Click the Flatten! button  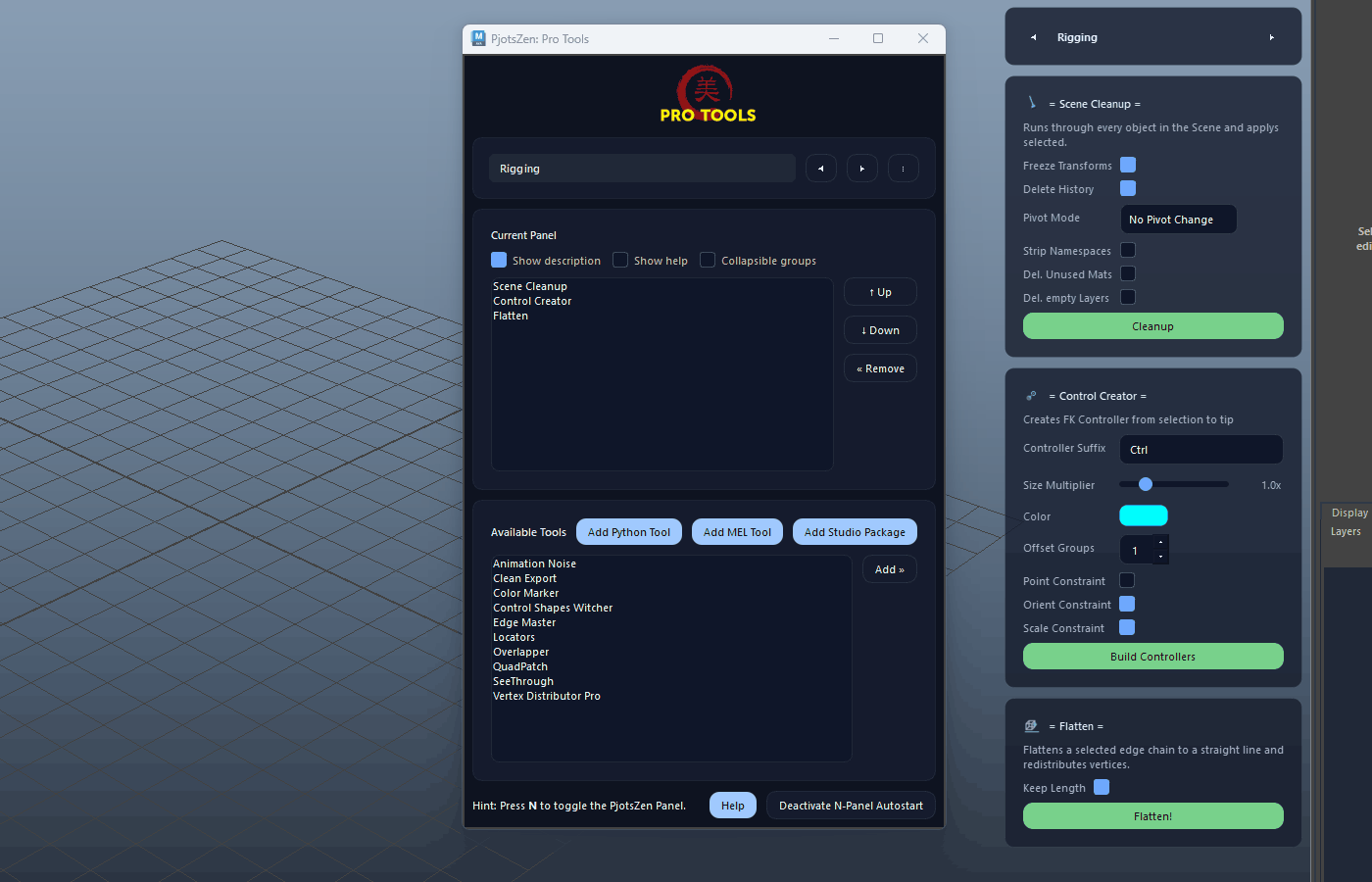click(1153, 816)
